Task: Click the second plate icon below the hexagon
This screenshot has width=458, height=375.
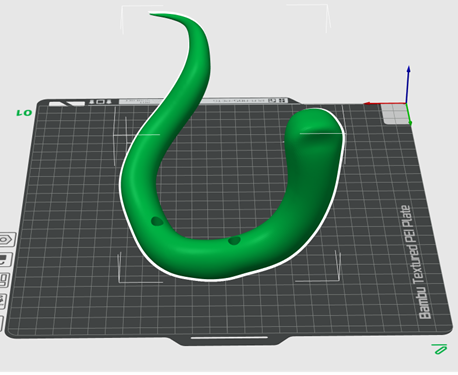Action: (5, 260)
